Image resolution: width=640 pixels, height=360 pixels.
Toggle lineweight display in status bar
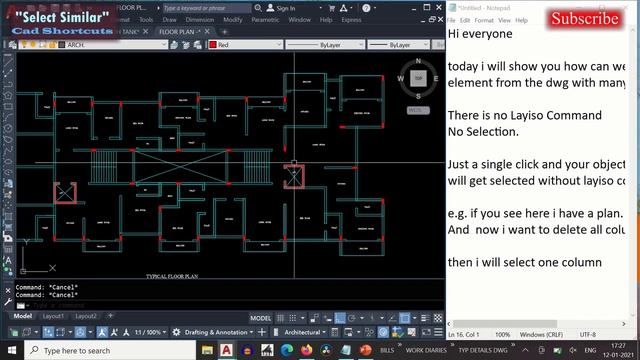click(425, 318)
